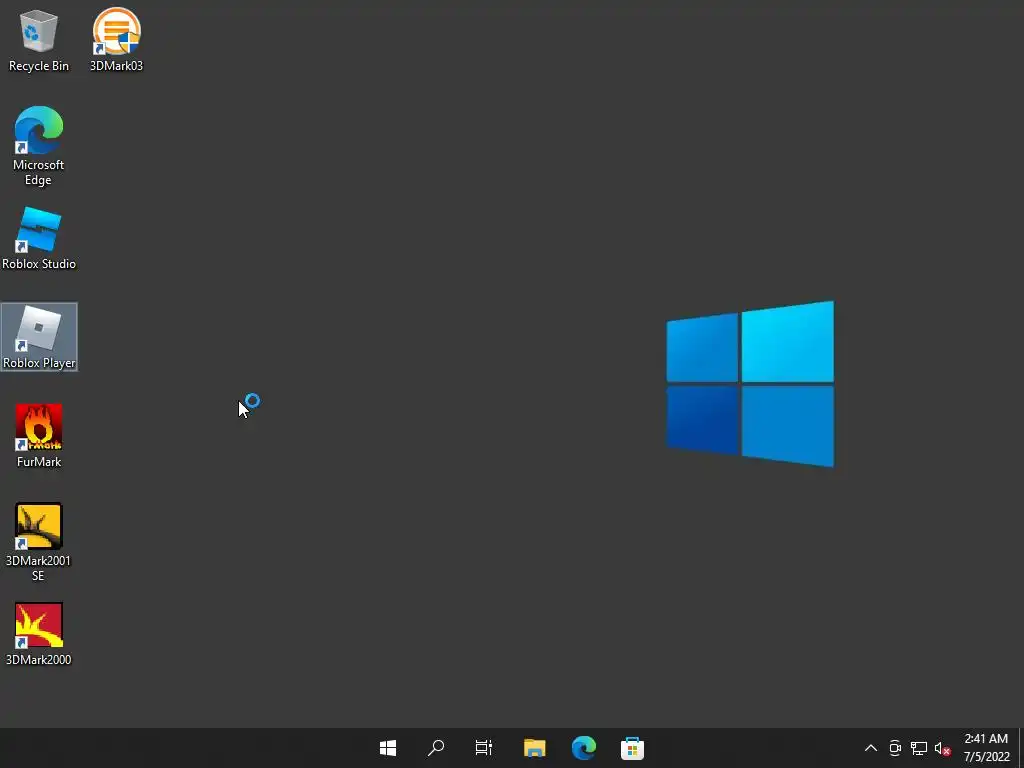The image size is (1024, 768).
Task: Click Show desktop sliver at taskbar end
Action: 1021,748
